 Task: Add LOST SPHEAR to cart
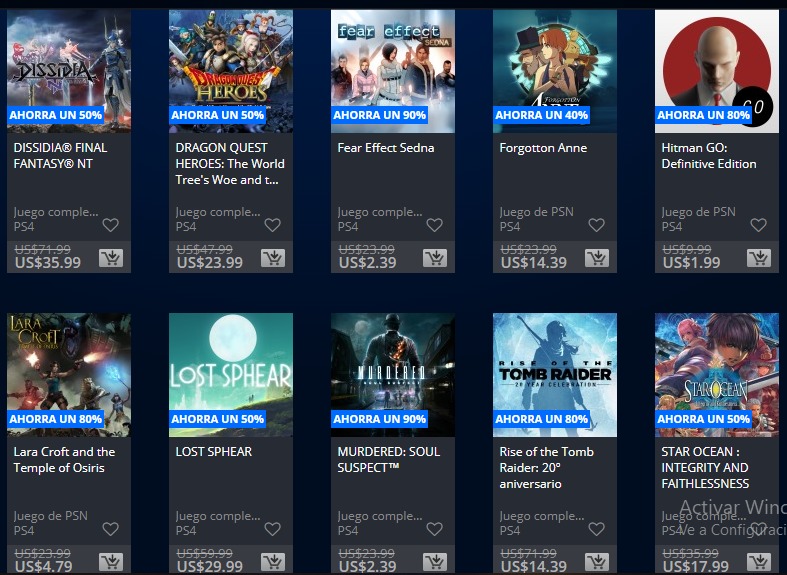pyautogui.click(x=273, y=562)
